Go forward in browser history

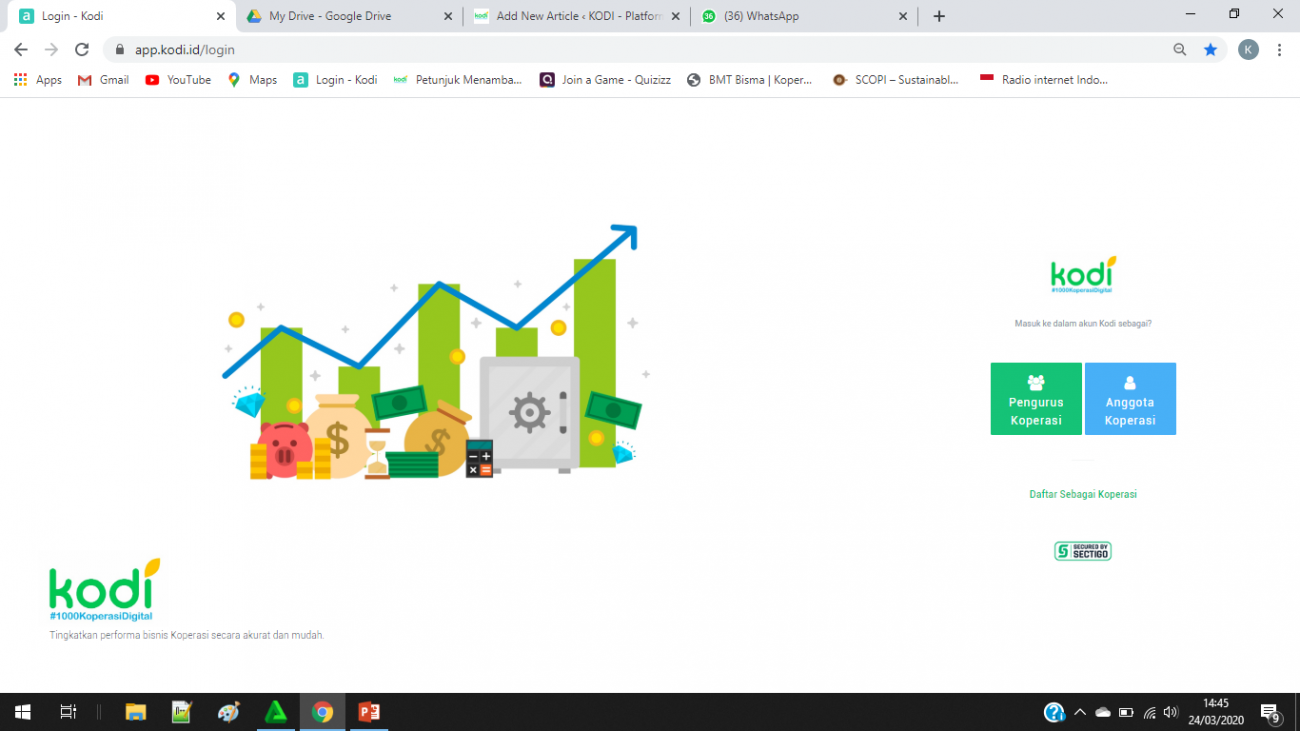click(x=52, y=49)
